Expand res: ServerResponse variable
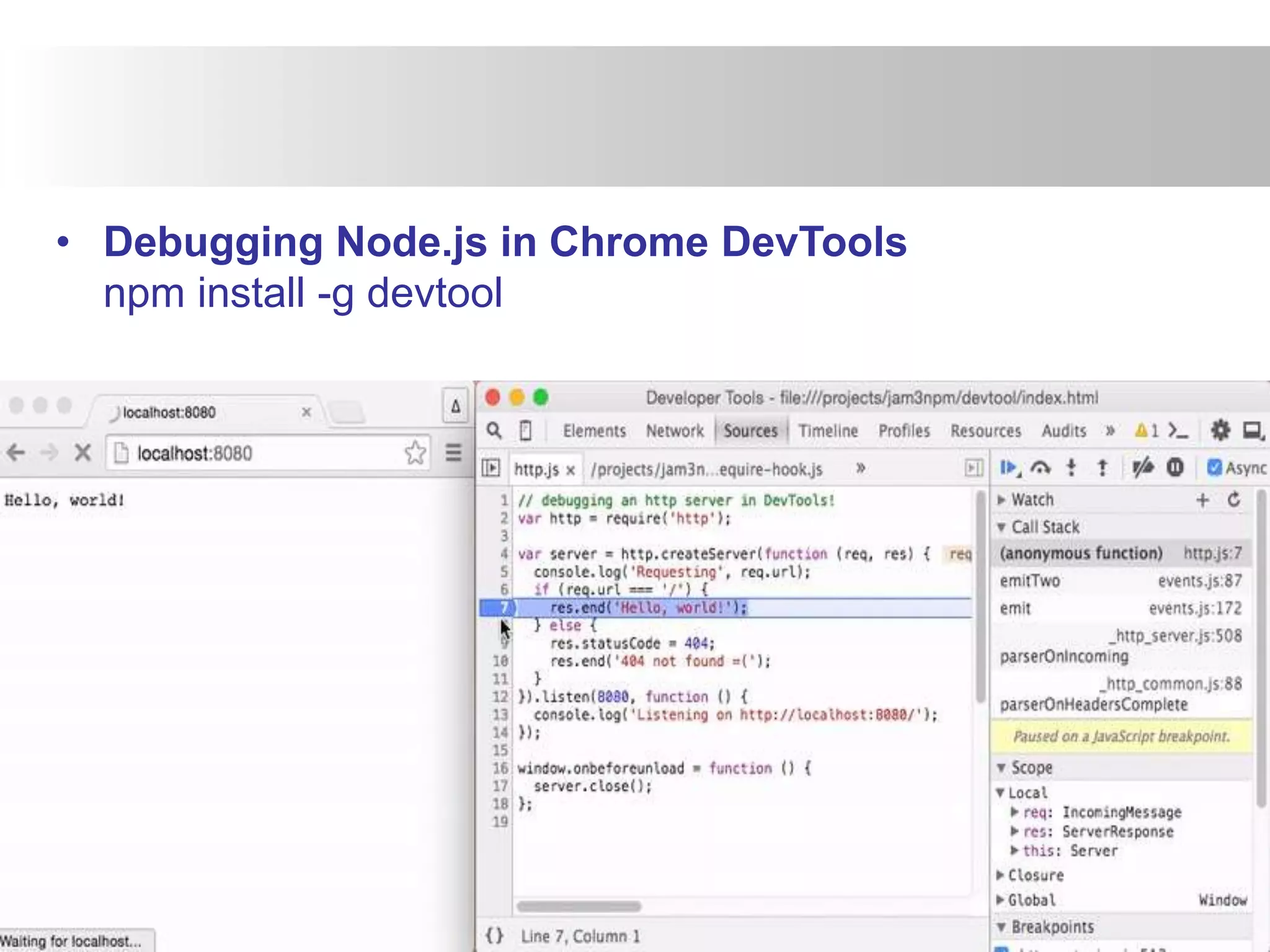The image size is (1270, 952). point(1015,831)
